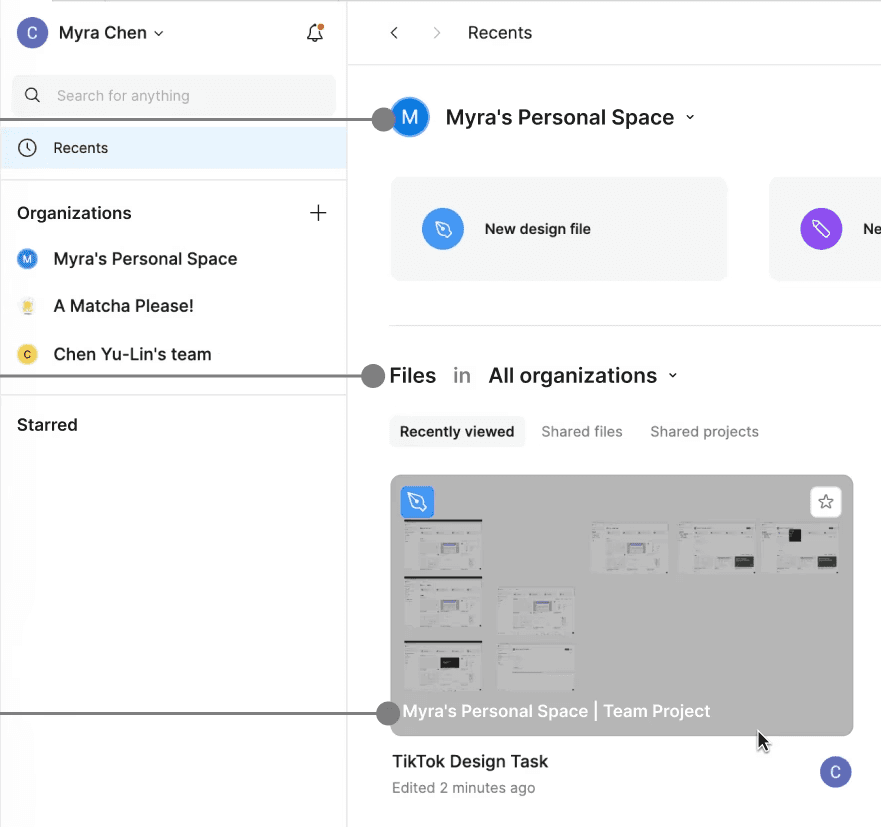Open the All organizations filter dropdown

[582, 376]
